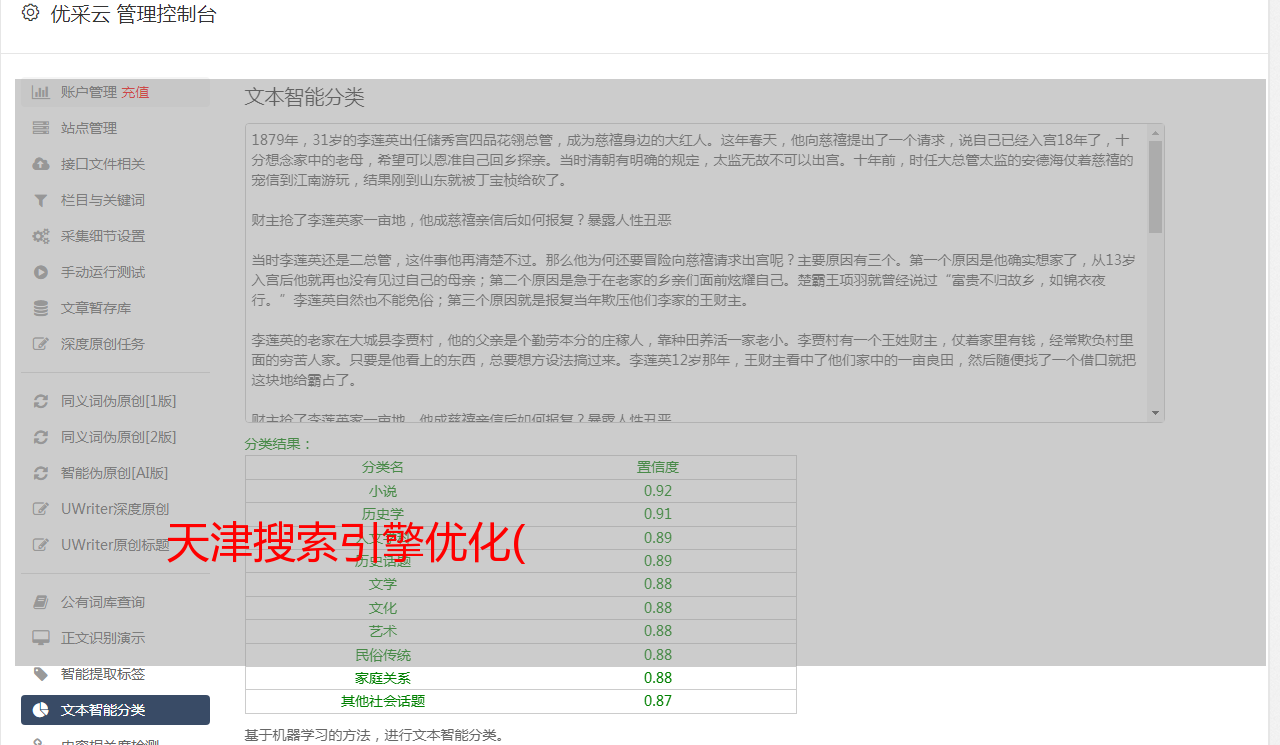The width and height of the screenshot is (1280, 745).
Task: Select the 文学 category cell
Action: (x=383, y=584)
